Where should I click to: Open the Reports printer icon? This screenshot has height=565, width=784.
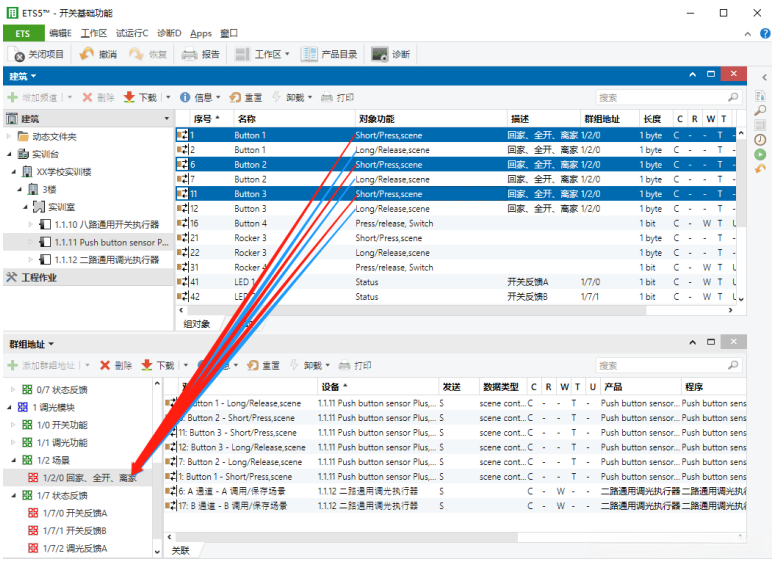[x=189, y=54]
